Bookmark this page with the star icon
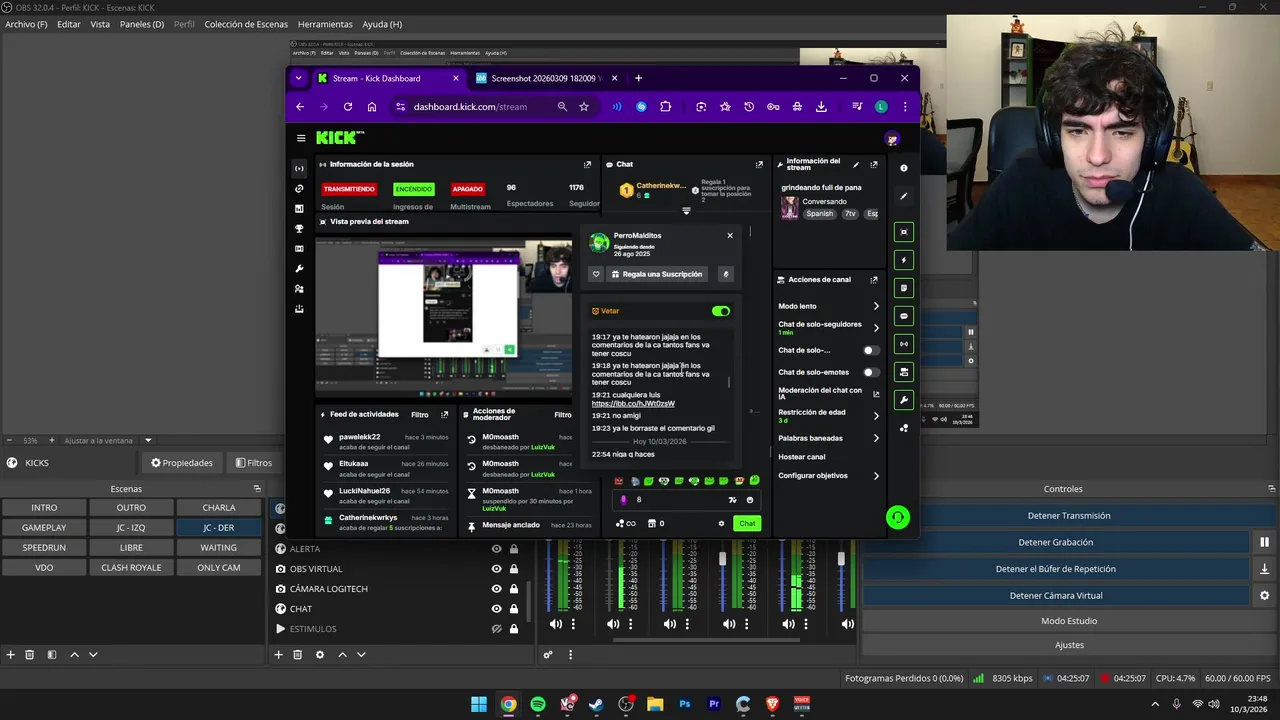The height and width of the screenshot is (720, 1280). [584, 107]
